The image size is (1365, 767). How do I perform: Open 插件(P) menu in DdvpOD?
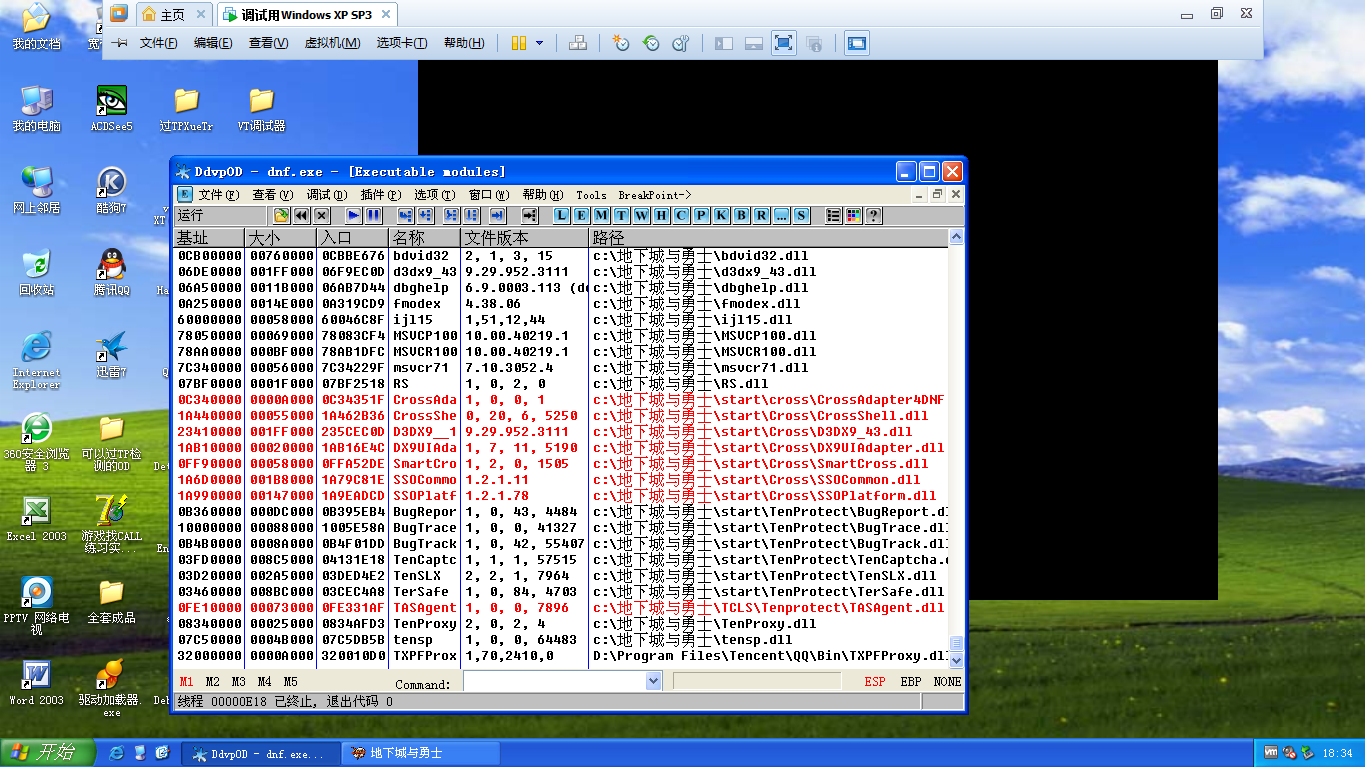(x=381, y=195)
